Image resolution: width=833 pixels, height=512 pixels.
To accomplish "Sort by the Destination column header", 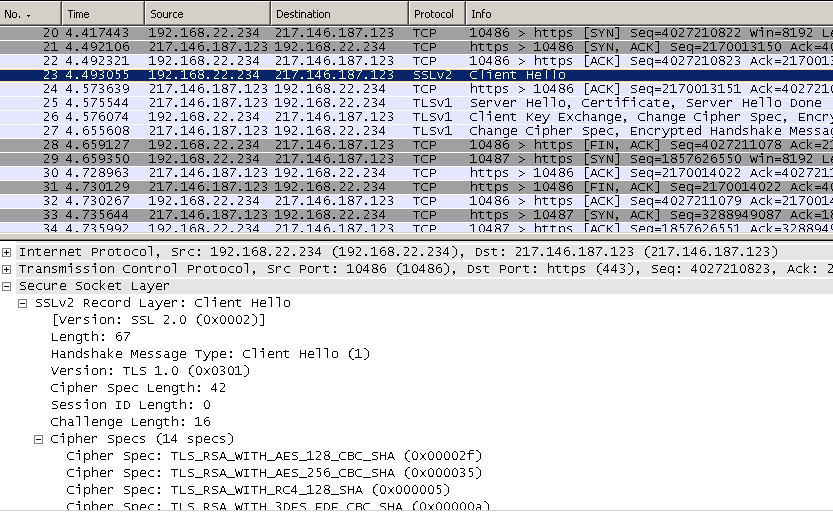I will coord(338,14).
